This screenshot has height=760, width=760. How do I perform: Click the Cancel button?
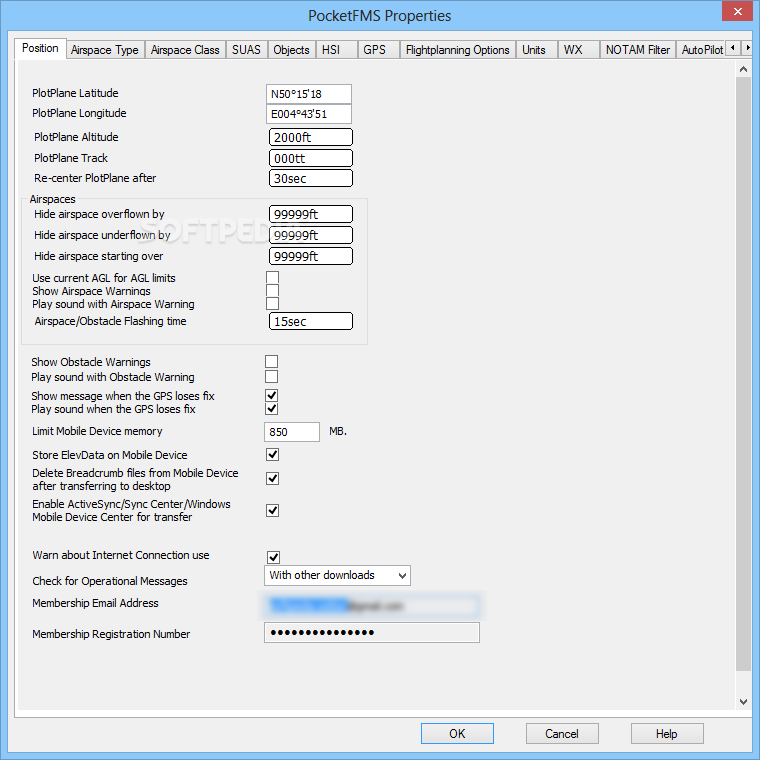(x=562, y=733)
